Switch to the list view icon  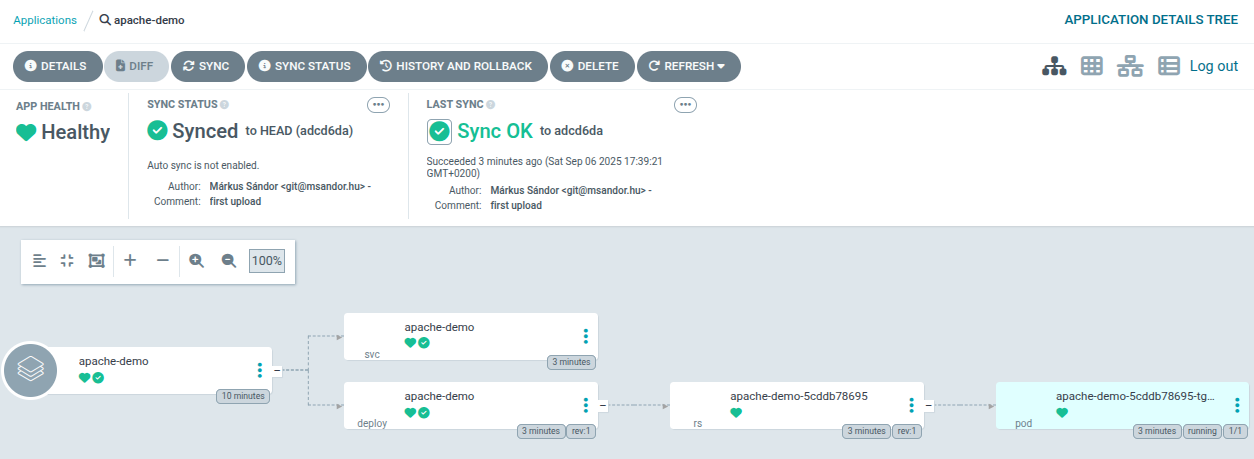point(1169,66)
